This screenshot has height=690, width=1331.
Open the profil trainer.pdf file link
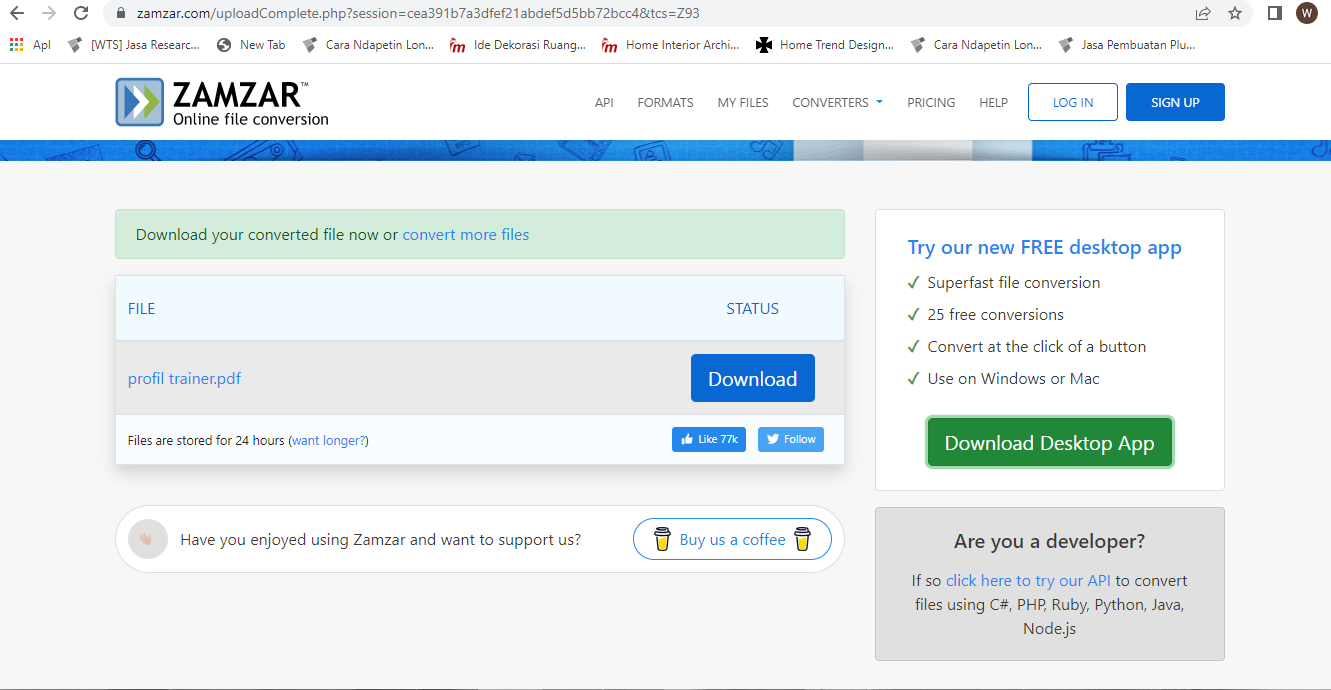(x=184, y=379)
